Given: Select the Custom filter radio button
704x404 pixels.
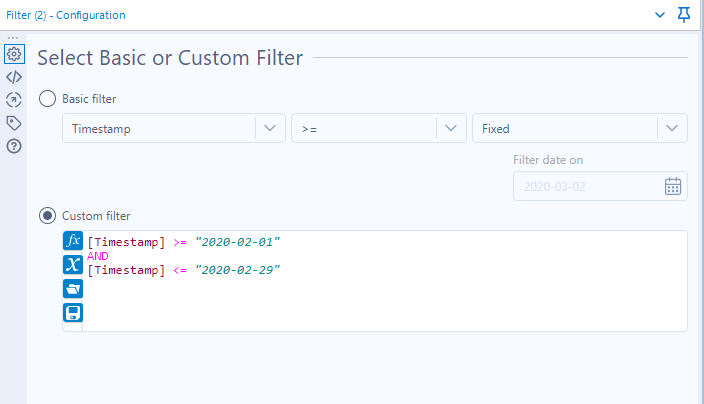Looking at the screenshot, I should (x=47, y=215).
